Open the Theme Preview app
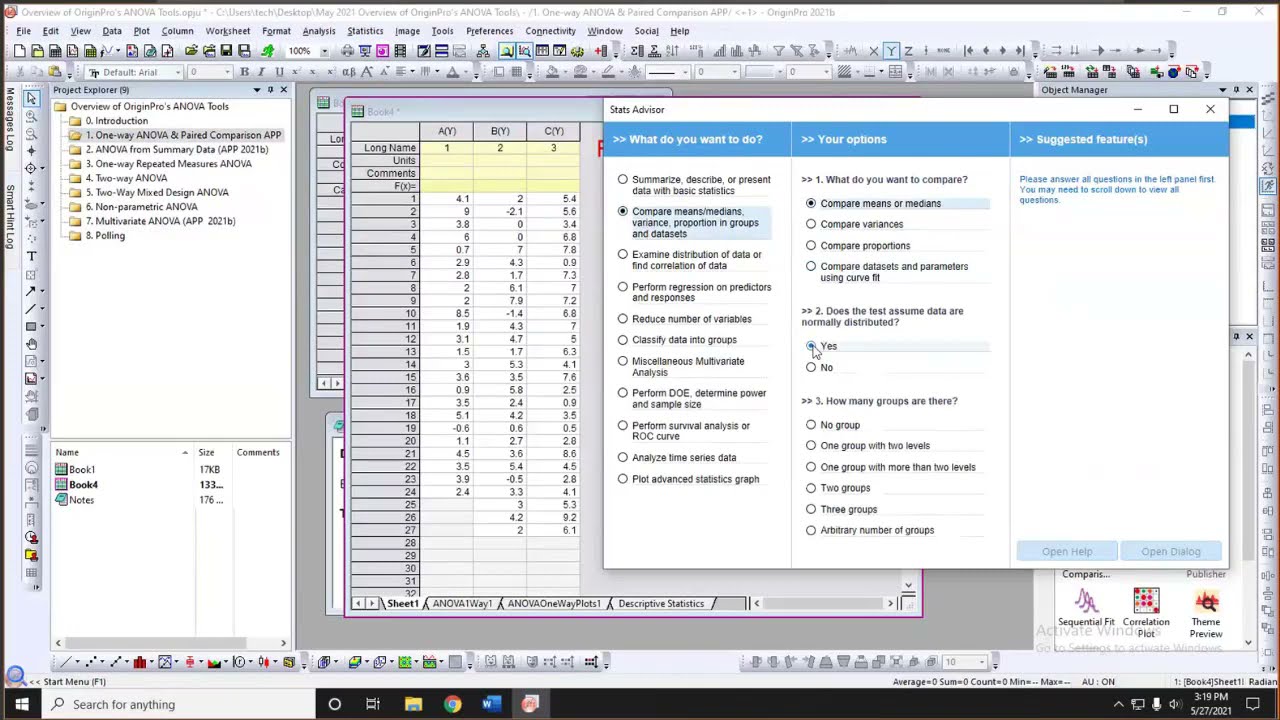The image size is (1280, 720). point(1206,613)
